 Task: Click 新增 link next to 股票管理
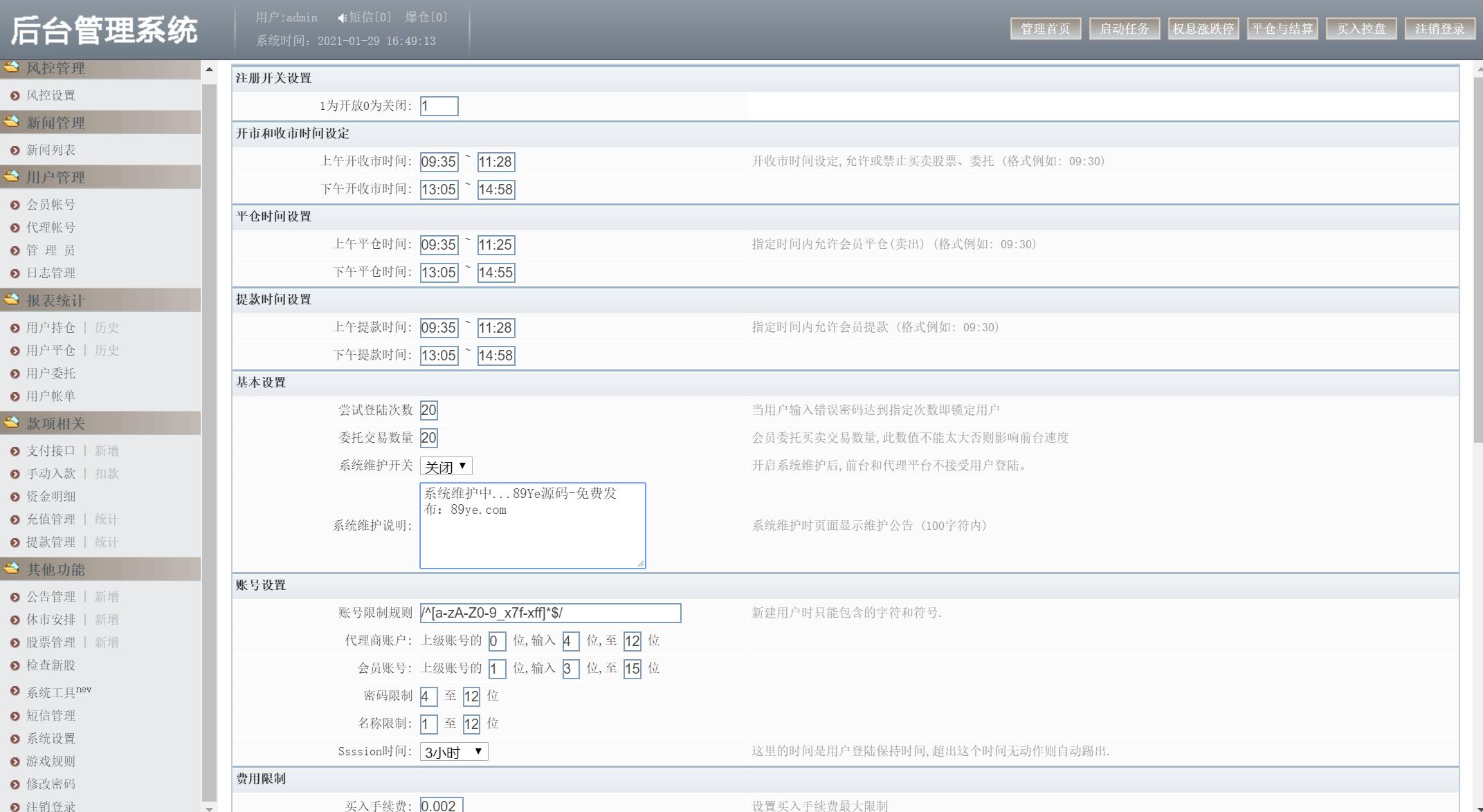pos(107,643)
